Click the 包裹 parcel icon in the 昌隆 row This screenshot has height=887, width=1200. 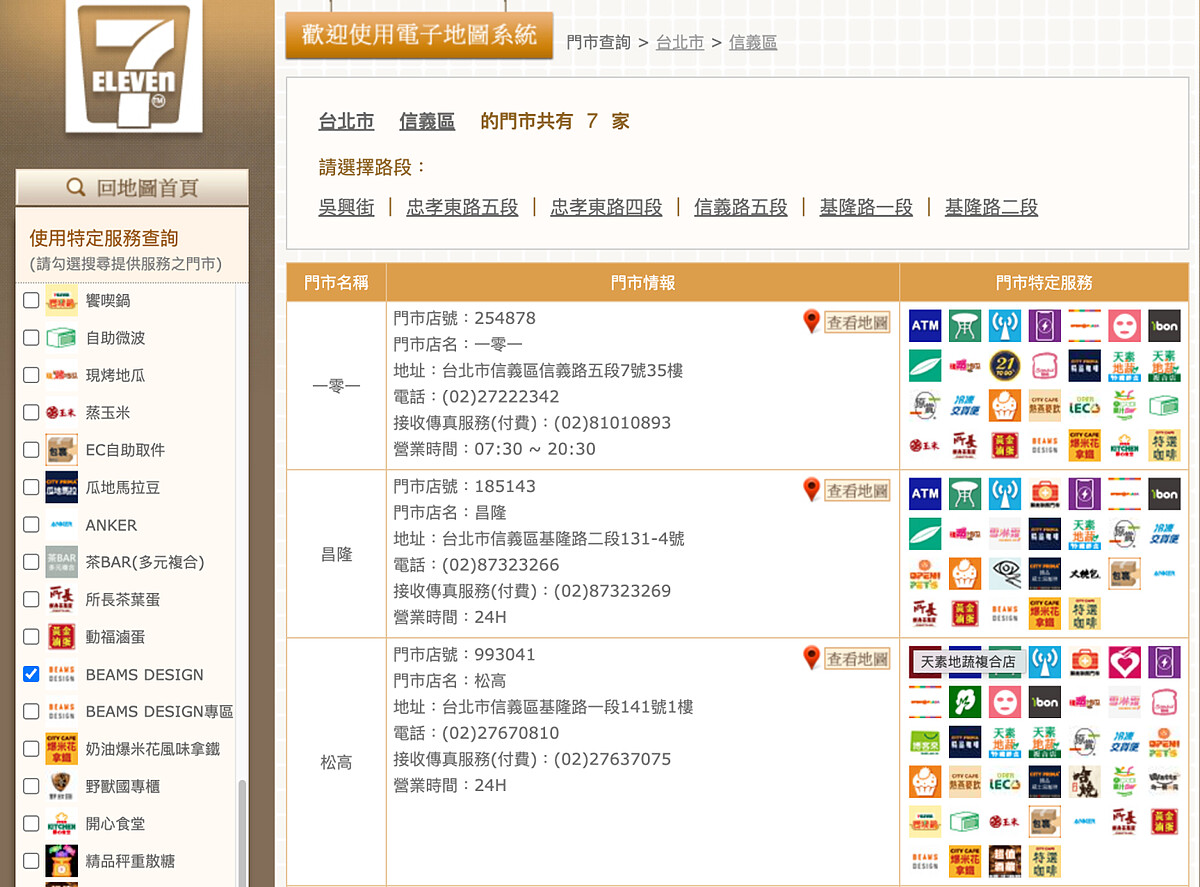(1124, 574)
